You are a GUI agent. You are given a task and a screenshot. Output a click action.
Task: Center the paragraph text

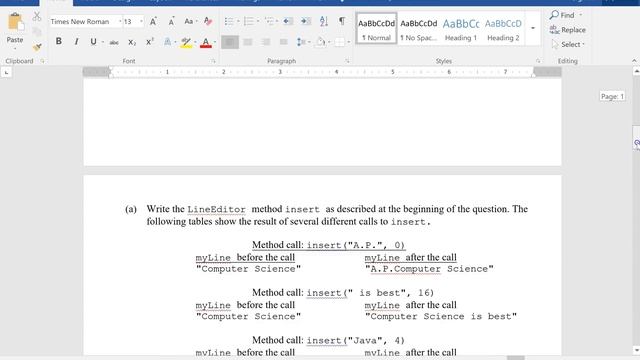click(x=248, y=42)
